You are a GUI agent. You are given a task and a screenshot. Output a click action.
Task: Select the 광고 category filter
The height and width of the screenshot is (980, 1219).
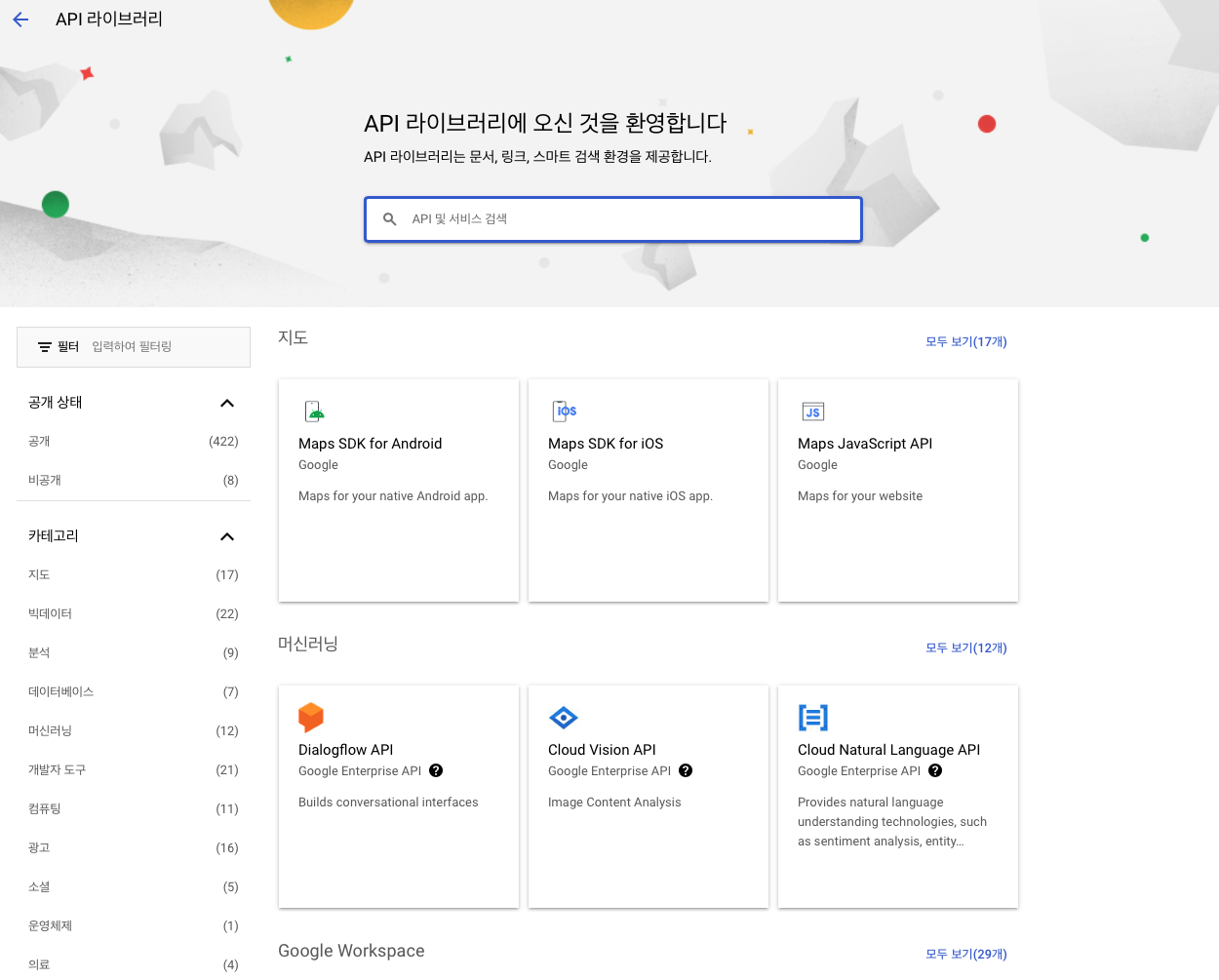[x=134, y=848]
